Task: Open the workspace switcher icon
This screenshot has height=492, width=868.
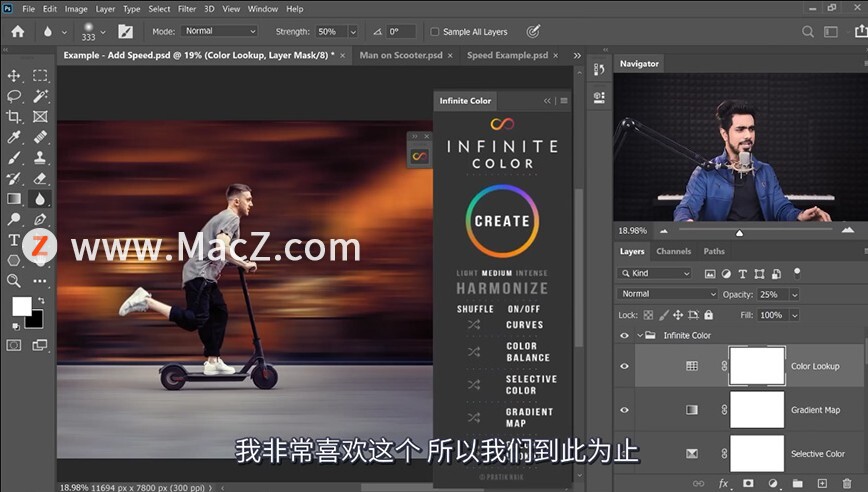Action: pos(831,32)
